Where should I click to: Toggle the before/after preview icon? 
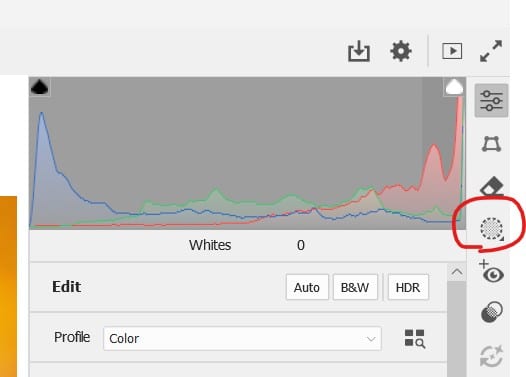point(452,51)
